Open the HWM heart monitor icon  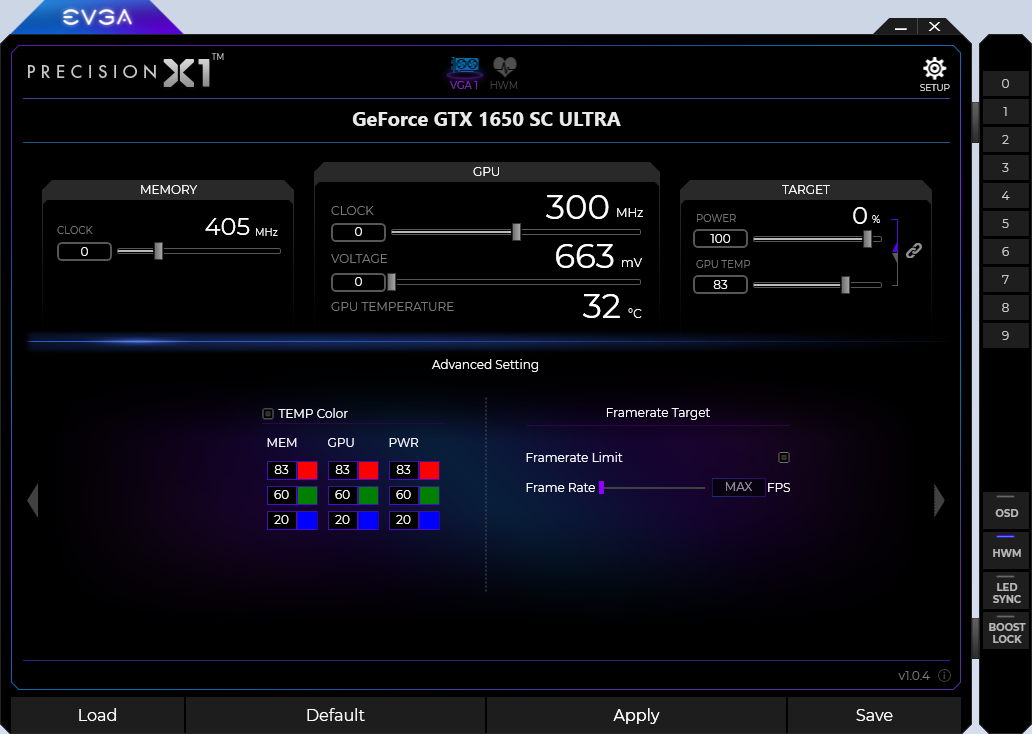point(504,73)
